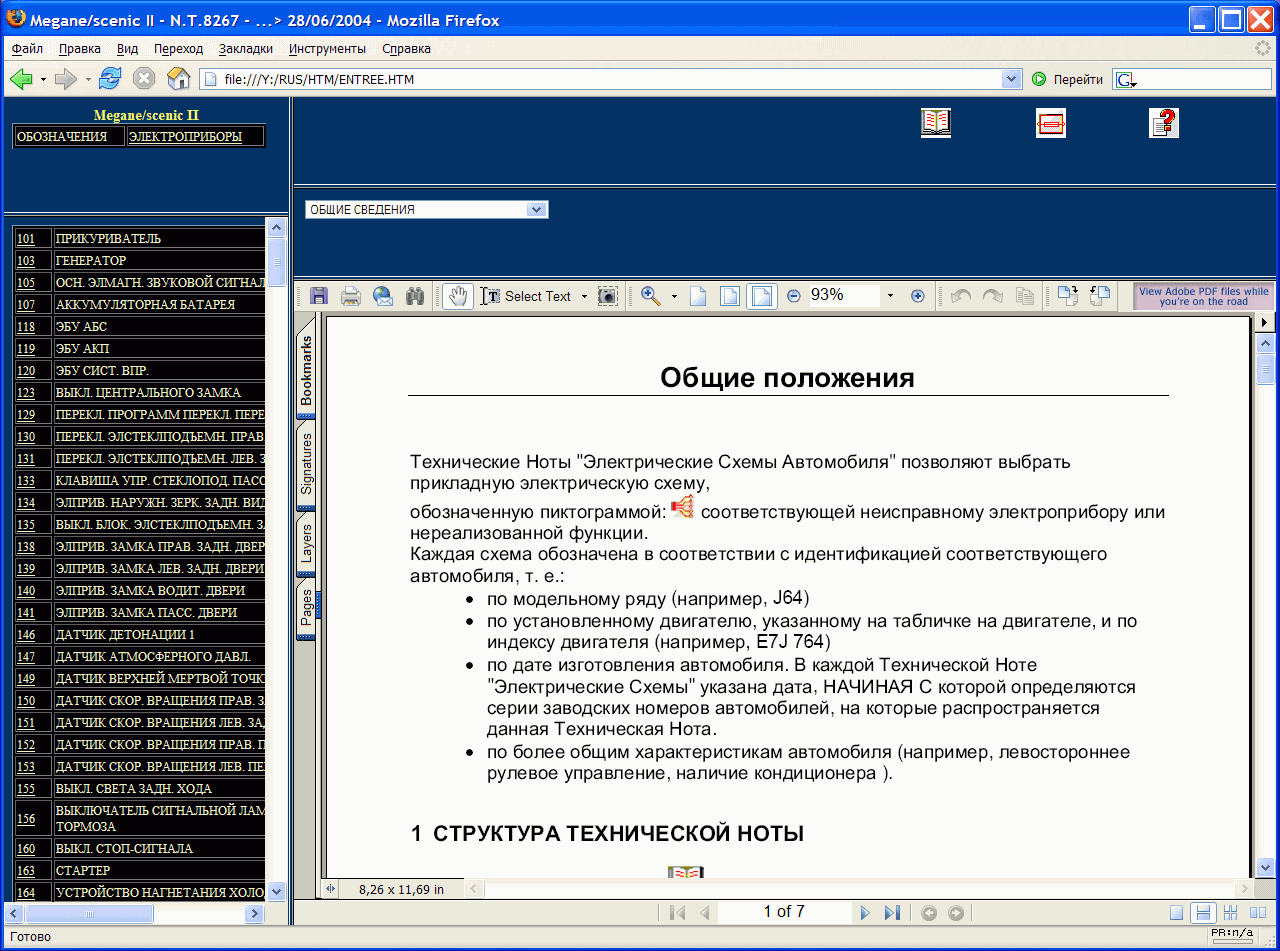Click the Firefox Home button

[178, 79]
